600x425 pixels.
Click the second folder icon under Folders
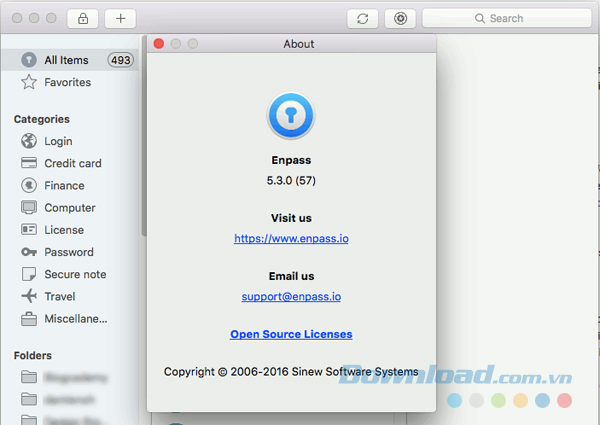(x=29, y=399)
